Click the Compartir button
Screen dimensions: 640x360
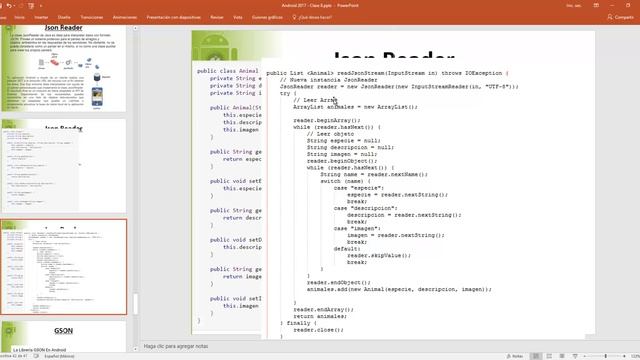point(620,17)
